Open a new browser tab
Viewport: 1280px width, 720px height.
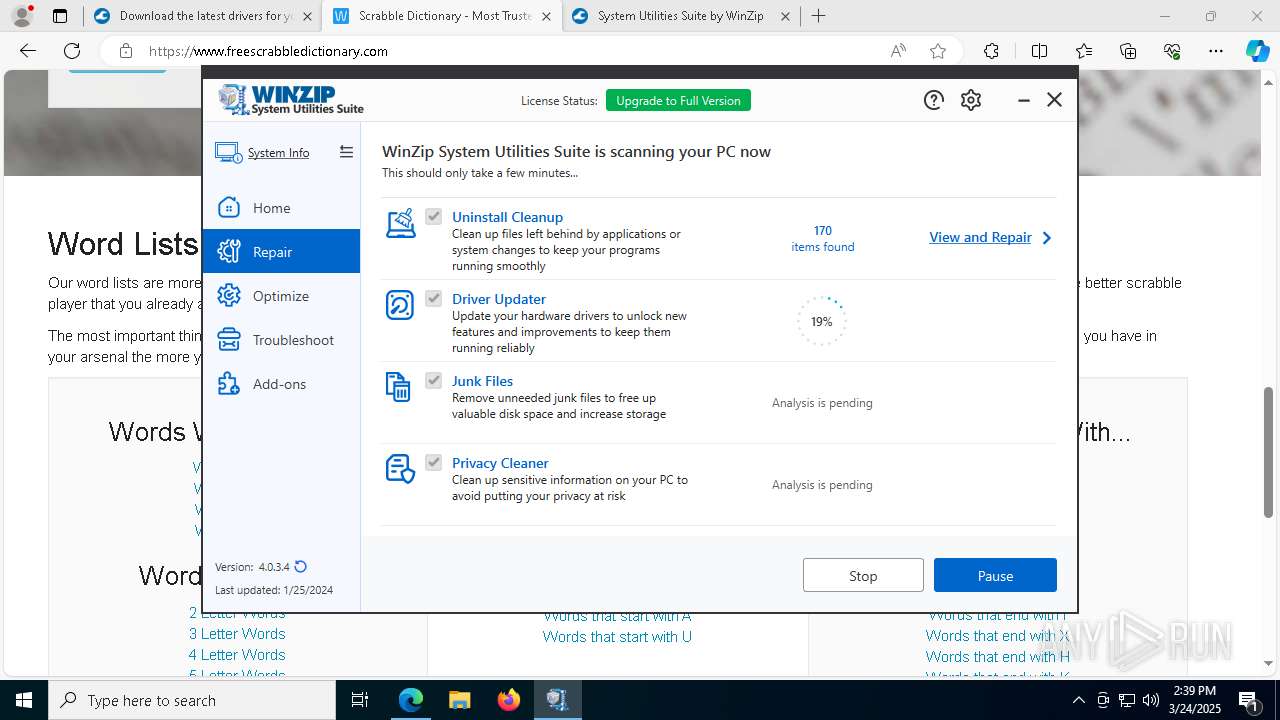[x=819, y=16]
